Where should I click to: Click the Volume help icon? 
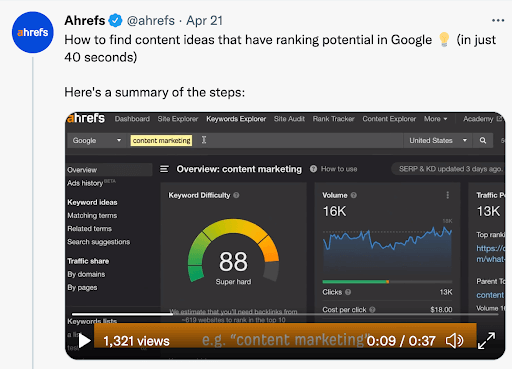tap(354, 195)
